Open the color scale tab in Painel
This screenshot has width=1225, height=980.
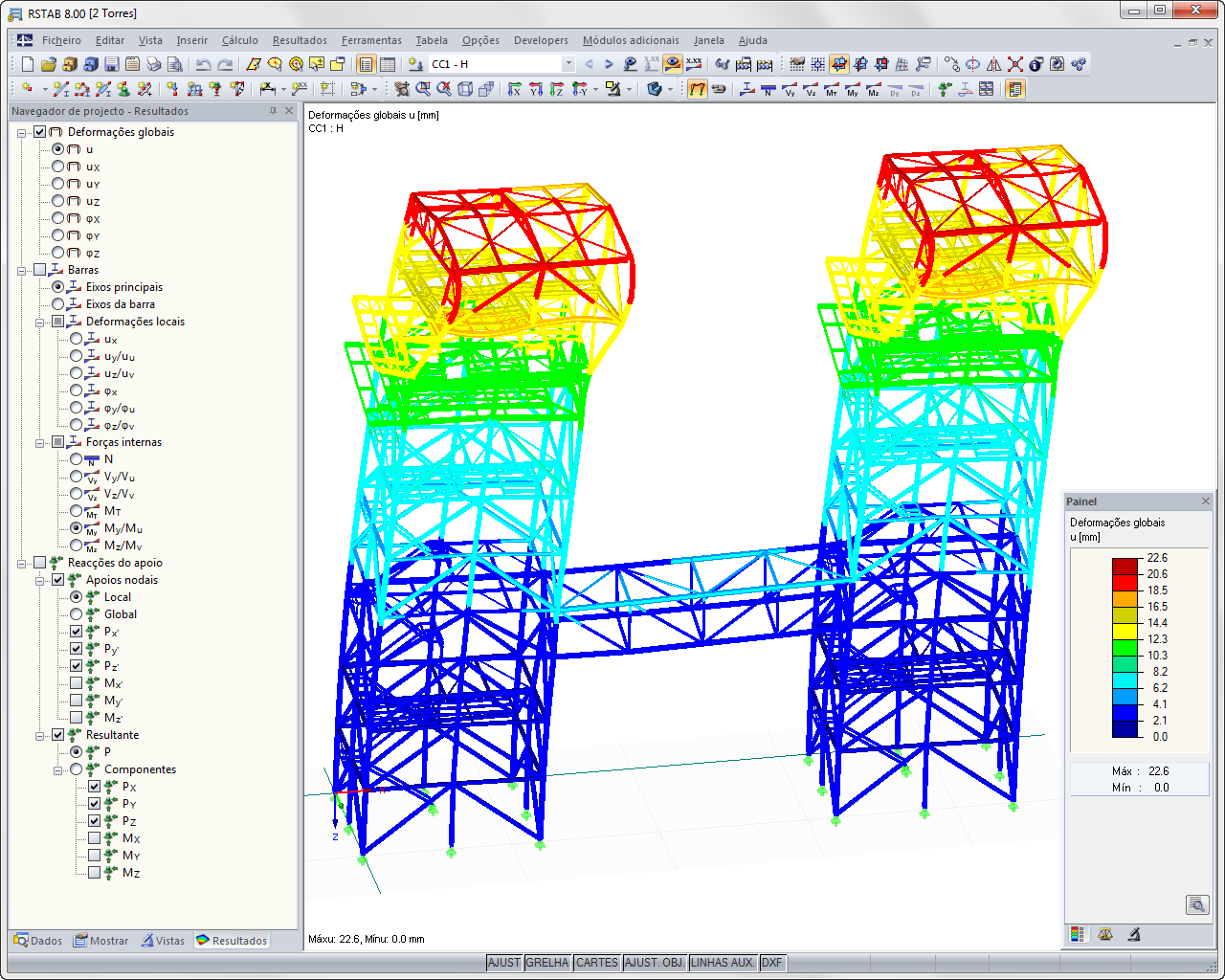tap(1078, 934)
